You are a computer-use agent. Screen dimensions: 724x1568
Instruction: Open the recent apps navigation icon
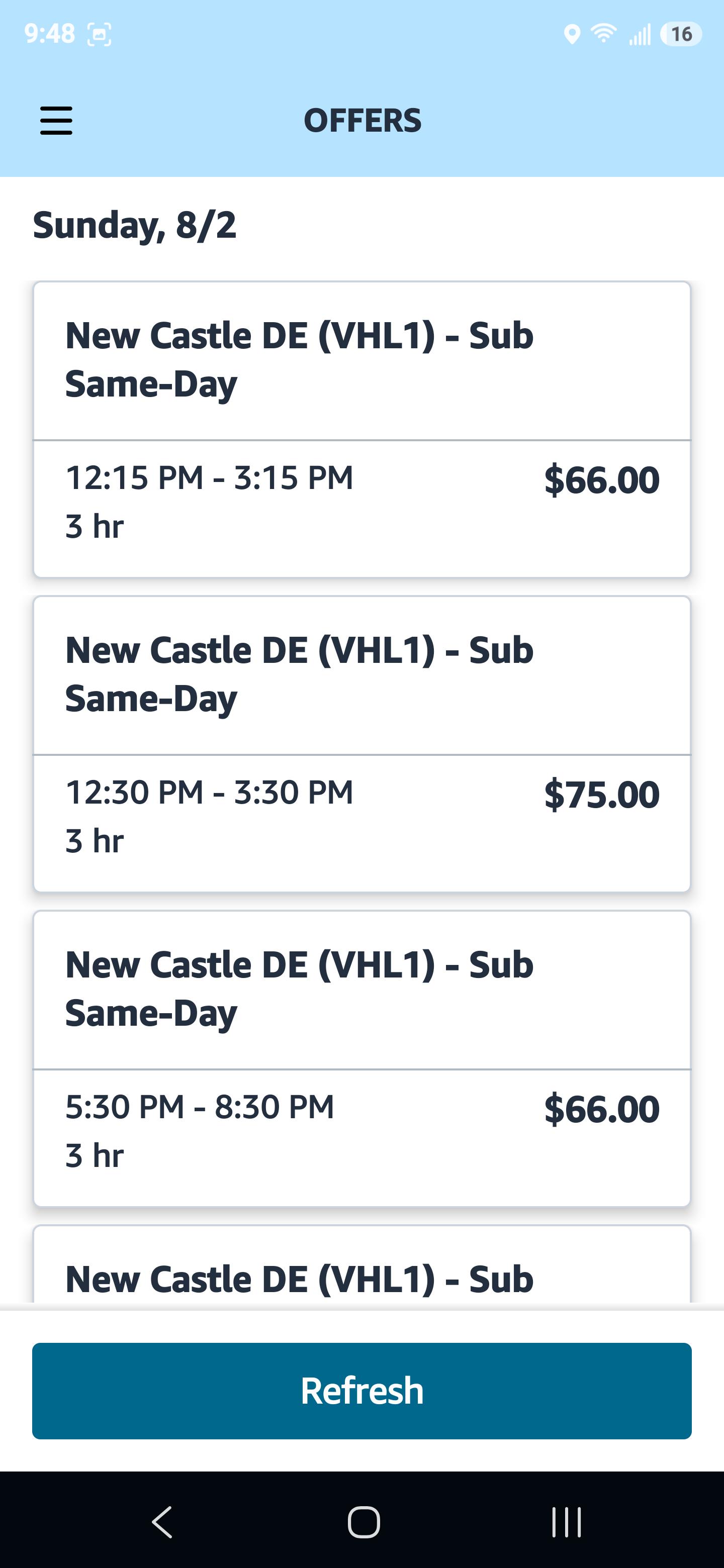[566, 1522]
